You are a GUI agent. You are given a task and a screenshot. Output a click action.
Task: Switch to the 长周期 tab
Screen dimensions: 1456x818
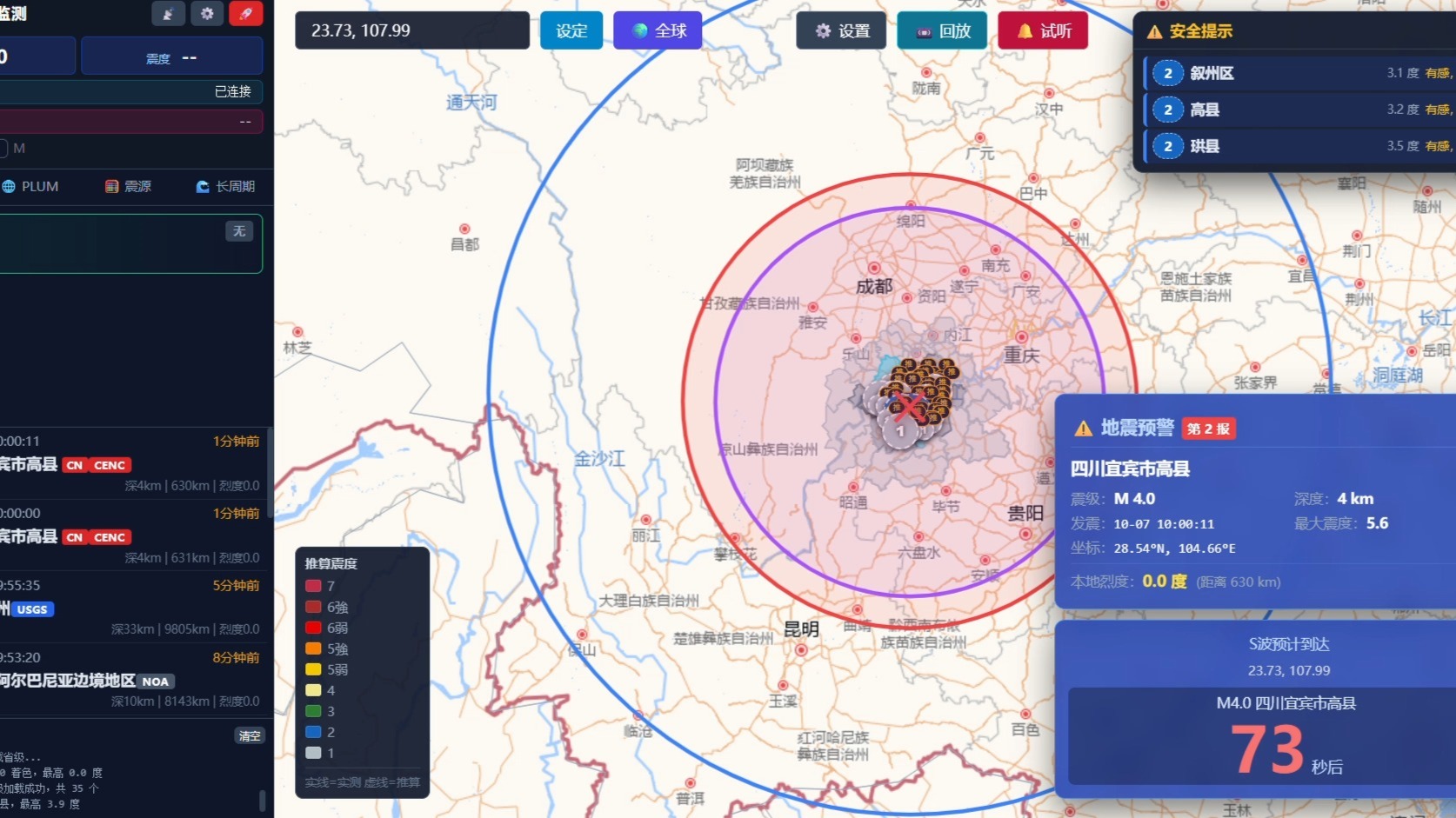[x=225, y=186]
